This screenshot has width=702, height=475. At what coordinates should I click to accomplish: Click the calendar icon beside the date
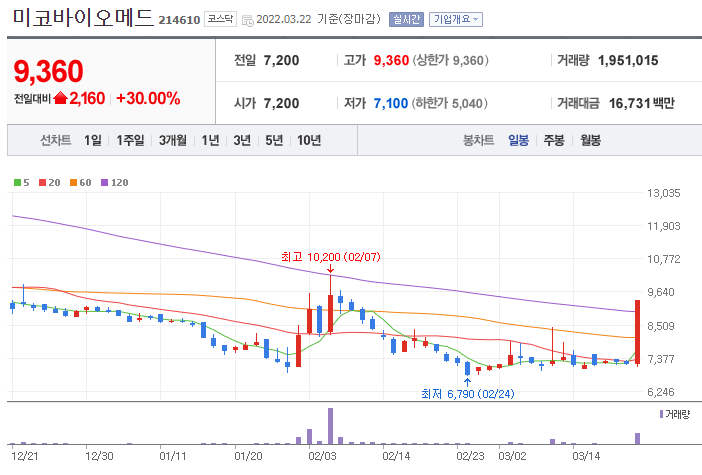point(247,21)
